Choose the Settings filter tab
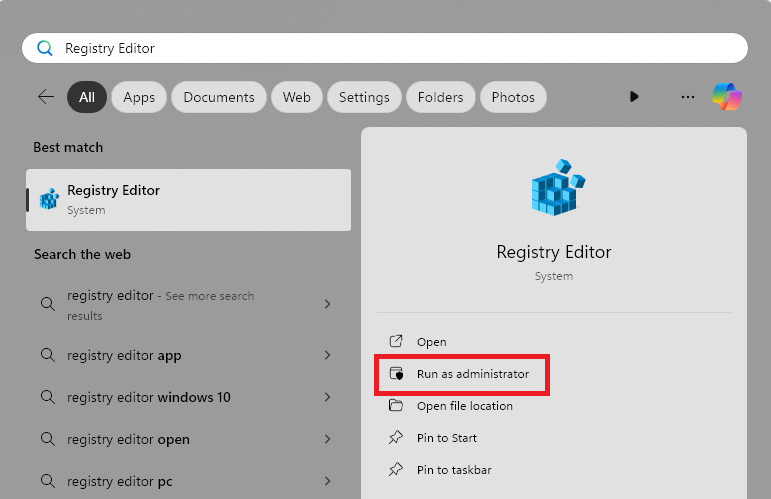The image size is (771, 499). tap(364, 97)
